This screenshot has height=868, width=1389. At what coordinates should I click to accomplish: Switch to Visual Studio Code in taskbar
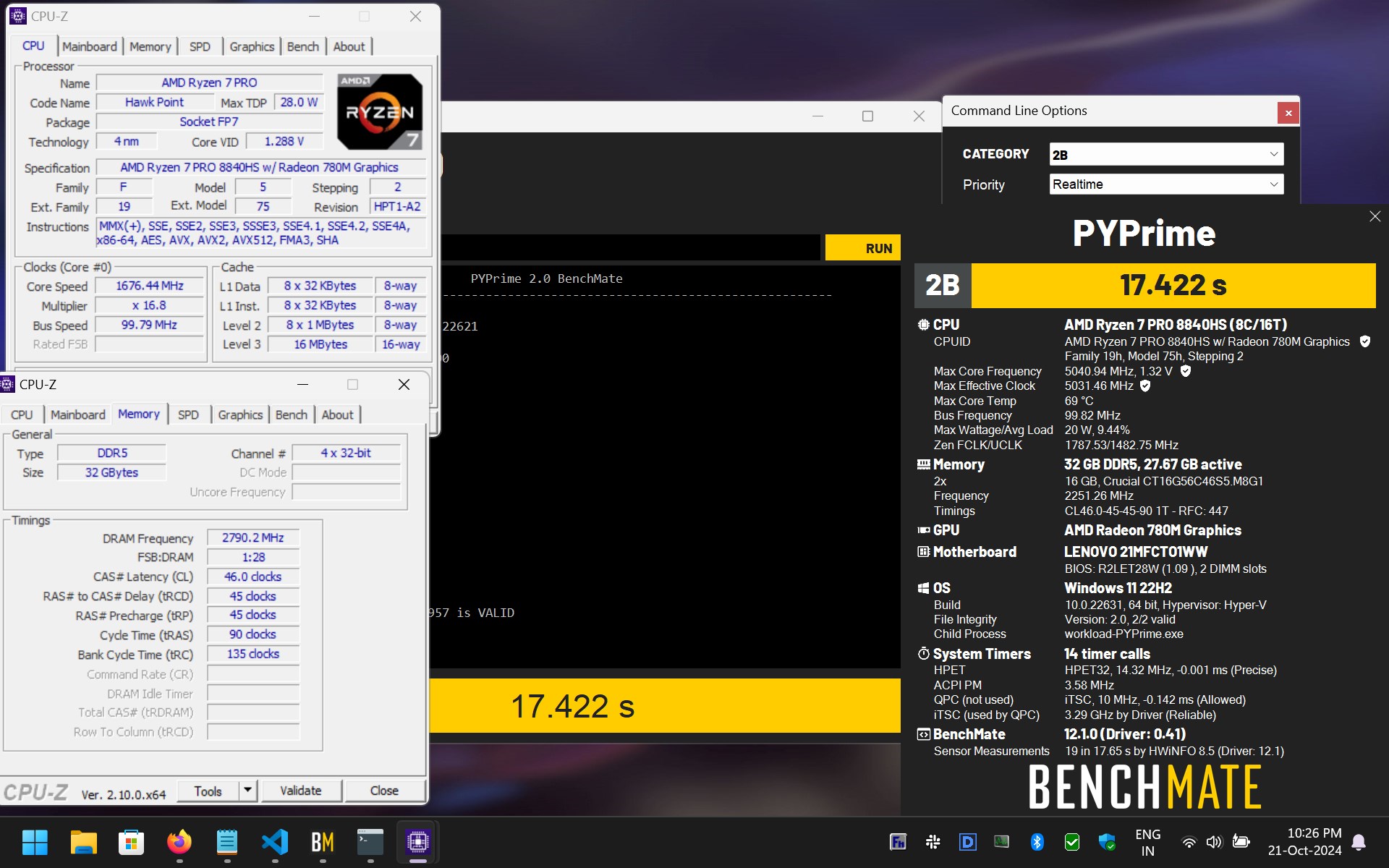(275, 842)
